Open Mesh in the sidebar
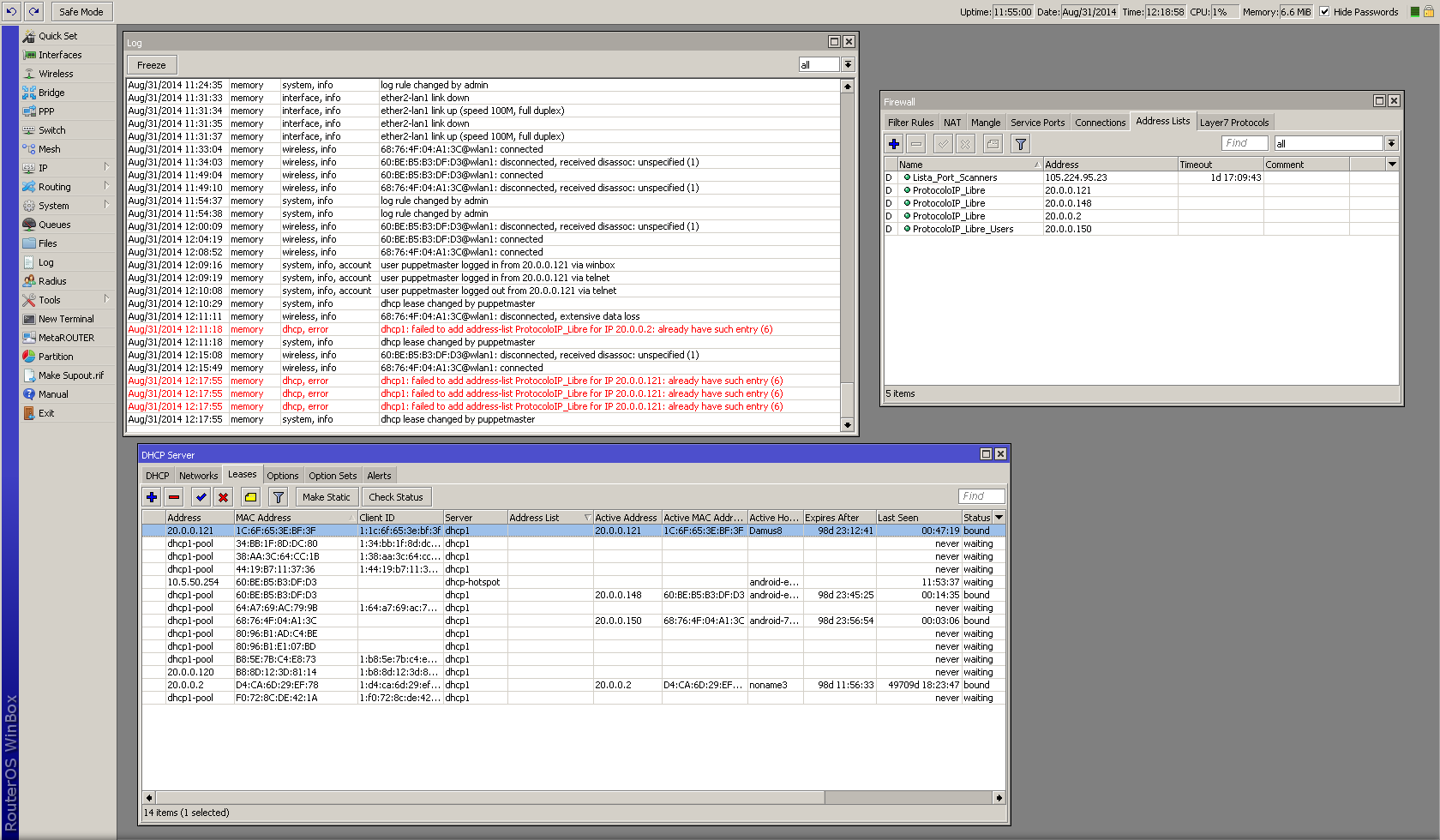Screen dimensions: 1440x840 (x=49, y=149)
